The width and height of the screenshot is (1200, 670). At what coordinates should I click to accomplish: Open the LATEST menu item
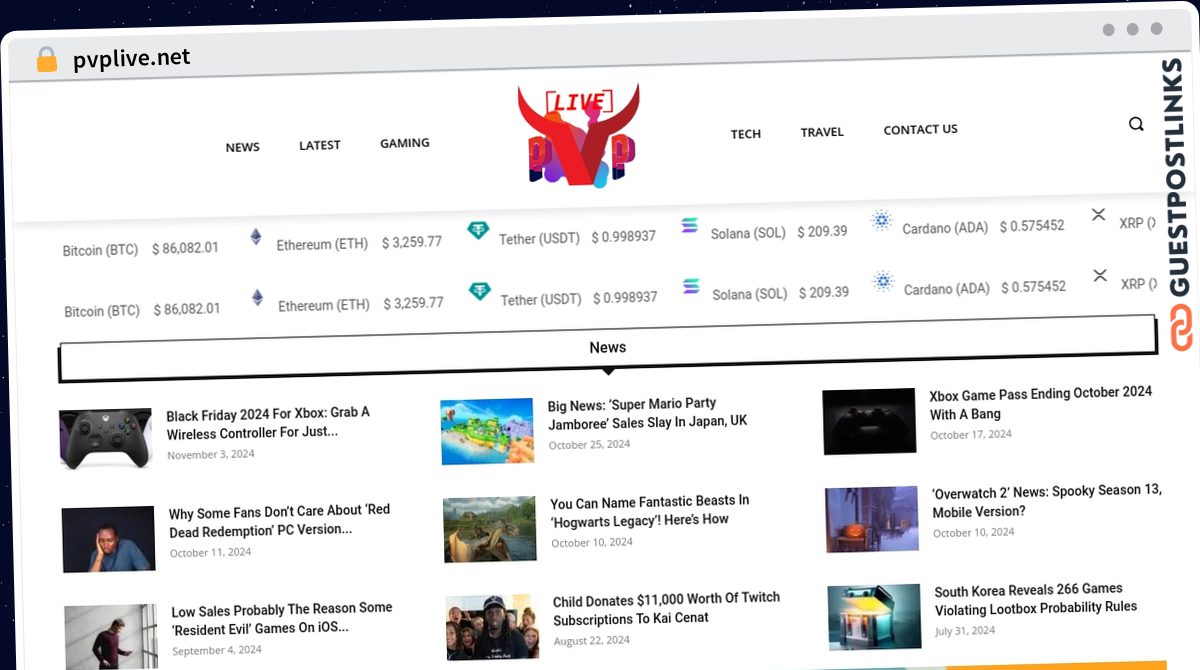[320, 145]
